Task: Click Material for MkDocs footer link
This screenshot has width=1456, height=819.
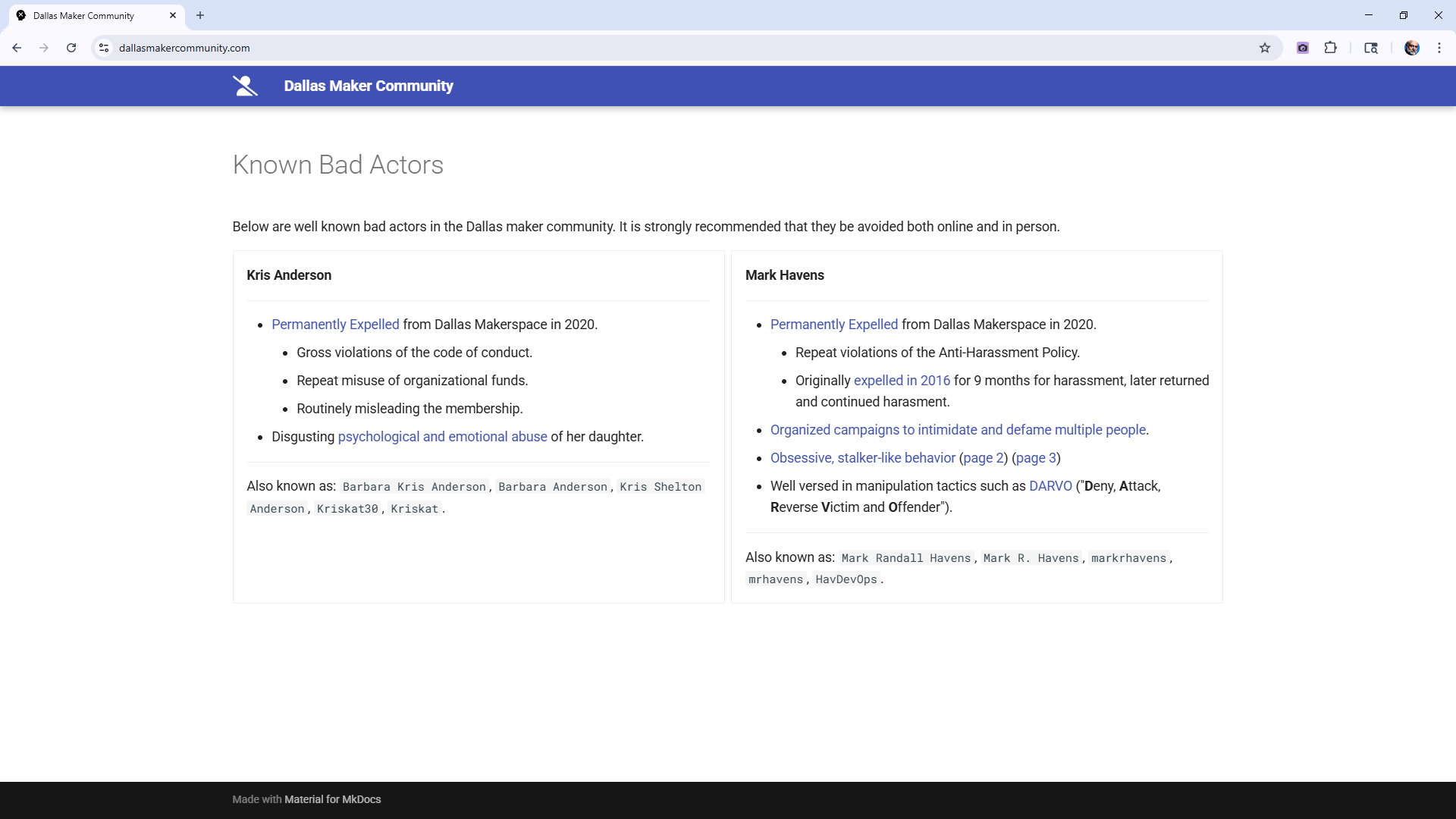Action: click(332, 799)
